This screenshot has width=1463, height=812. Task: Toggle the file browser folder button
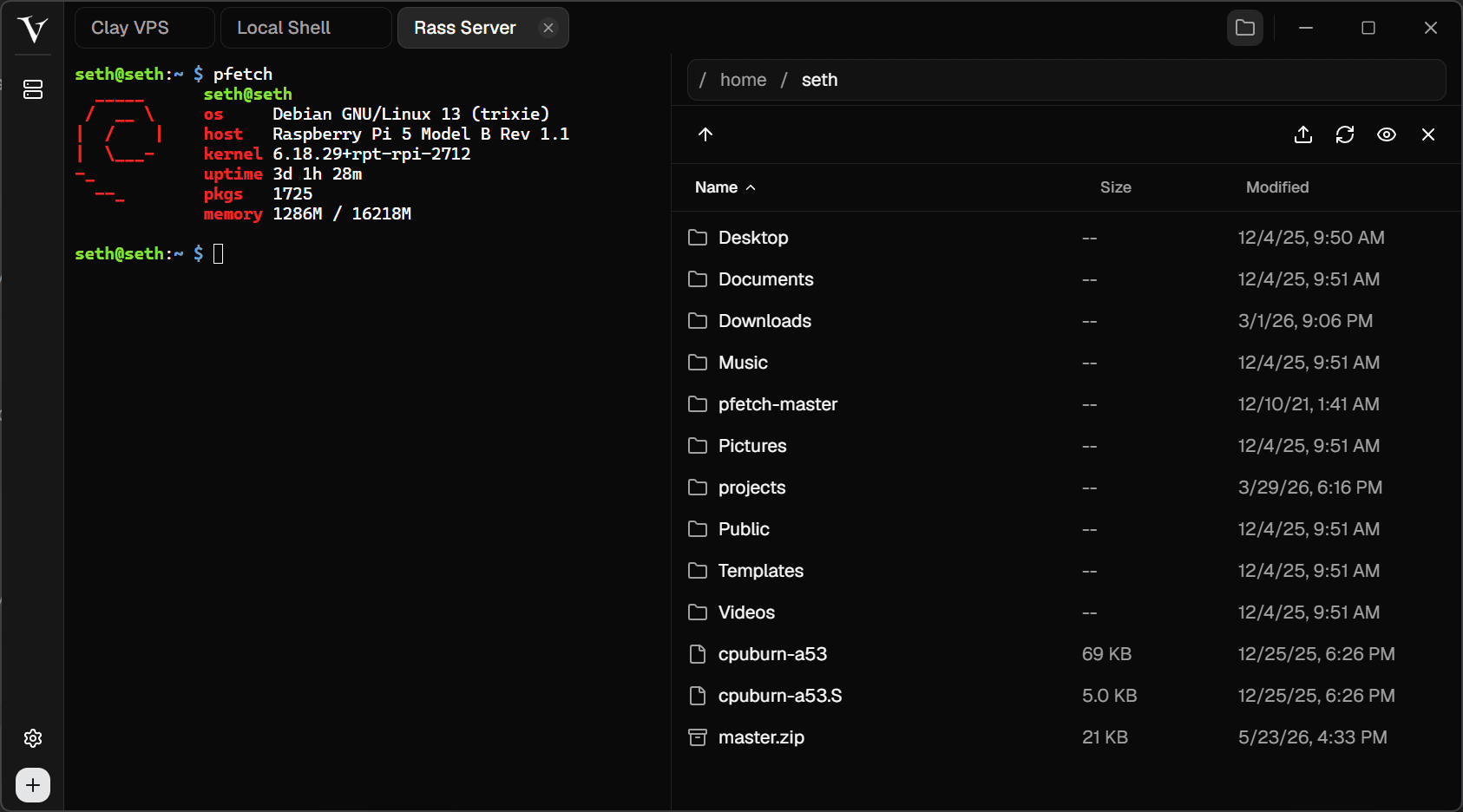click(x=1245, y=28)
